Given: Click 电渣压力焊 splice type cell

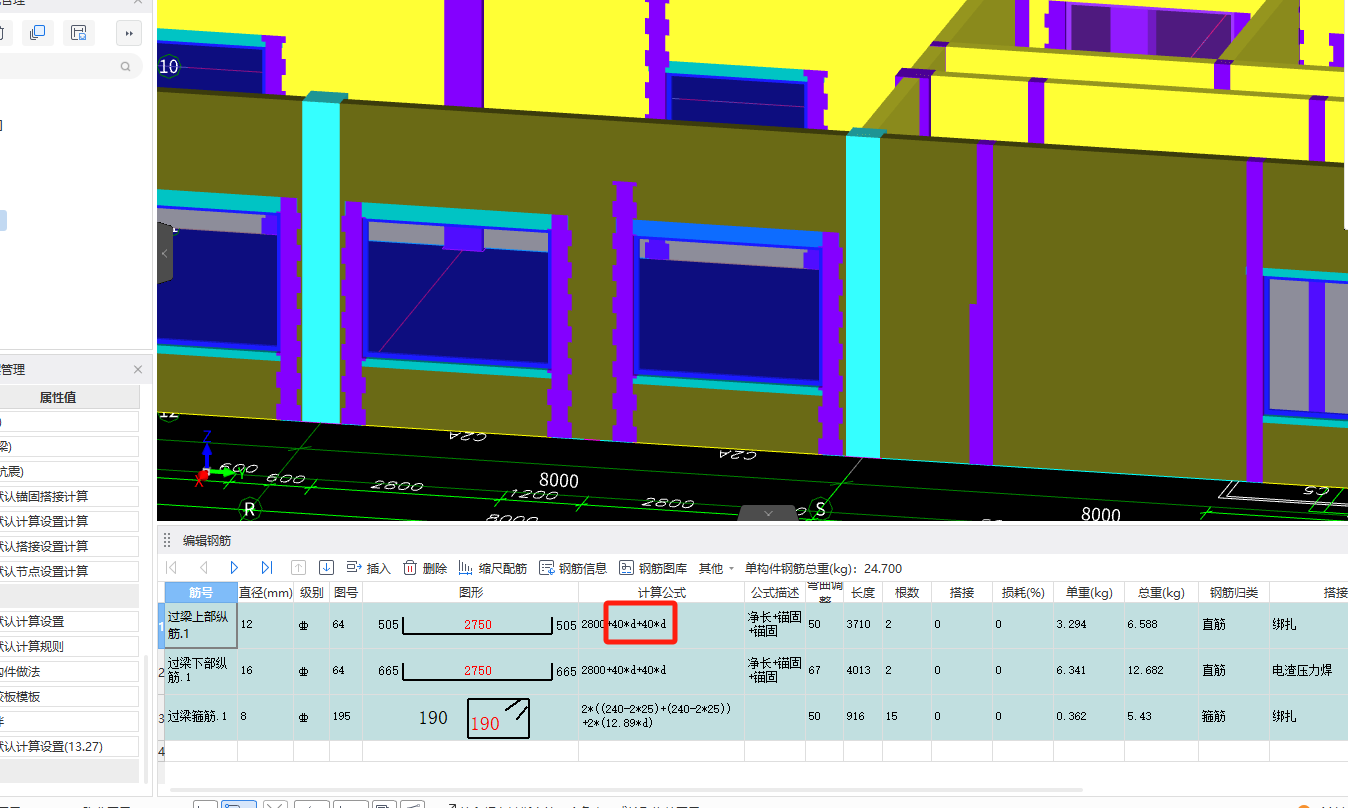Looking at the screenshot, I should tap(1308, 670).
